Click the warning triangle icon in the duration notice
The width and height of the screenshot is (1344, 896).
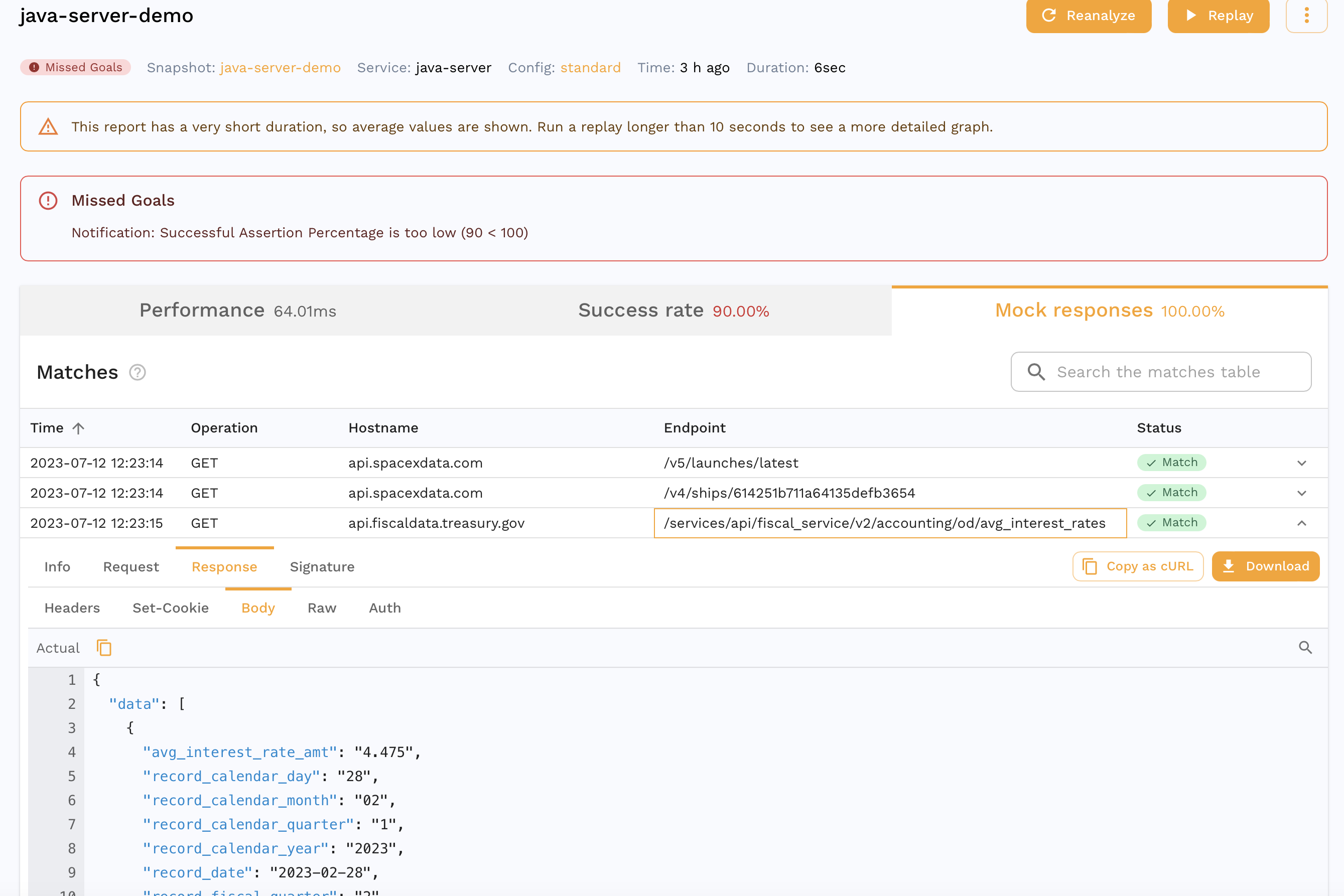click(x=48, y=126)
